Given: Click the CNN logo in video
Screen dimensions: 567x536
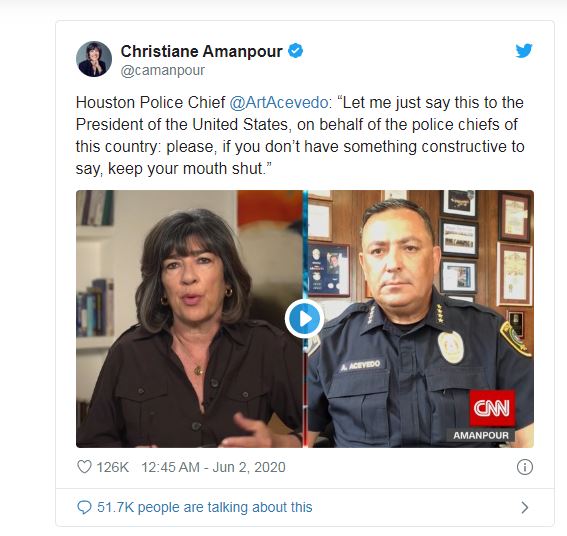Looking at the screenshot, I should tap(492, 408).
